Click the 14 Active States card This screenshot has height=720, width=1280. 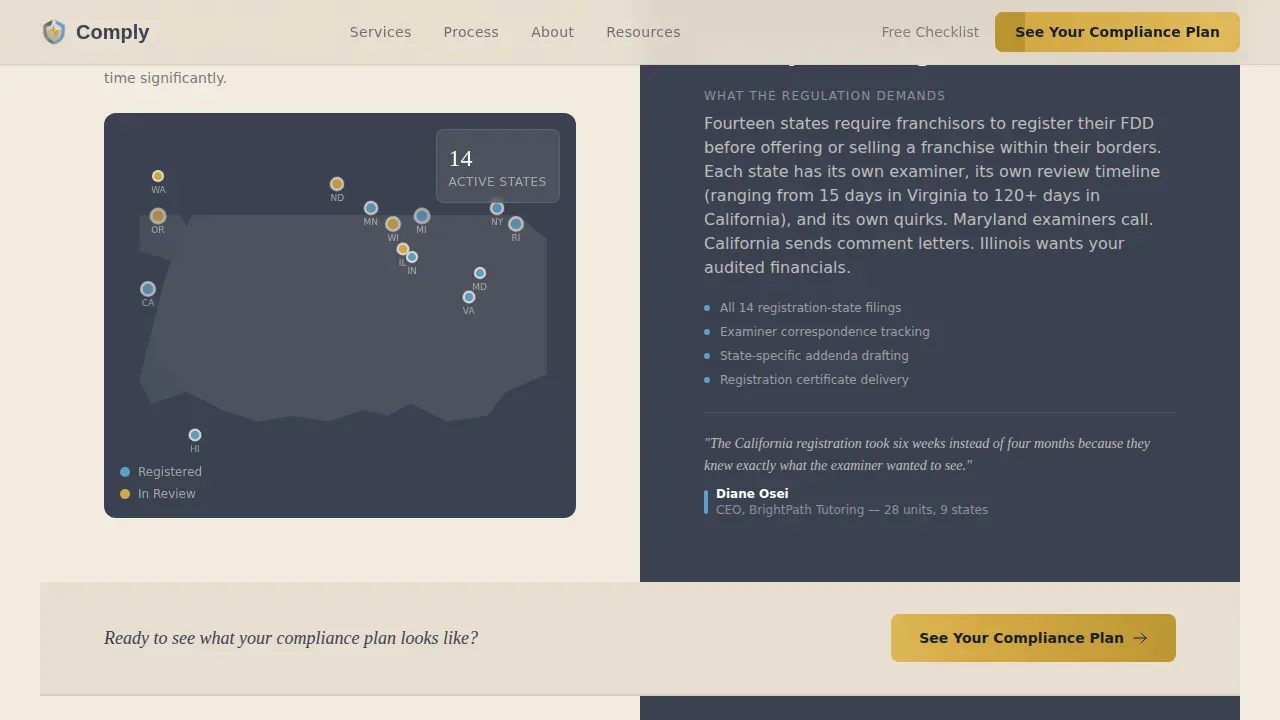498,166
